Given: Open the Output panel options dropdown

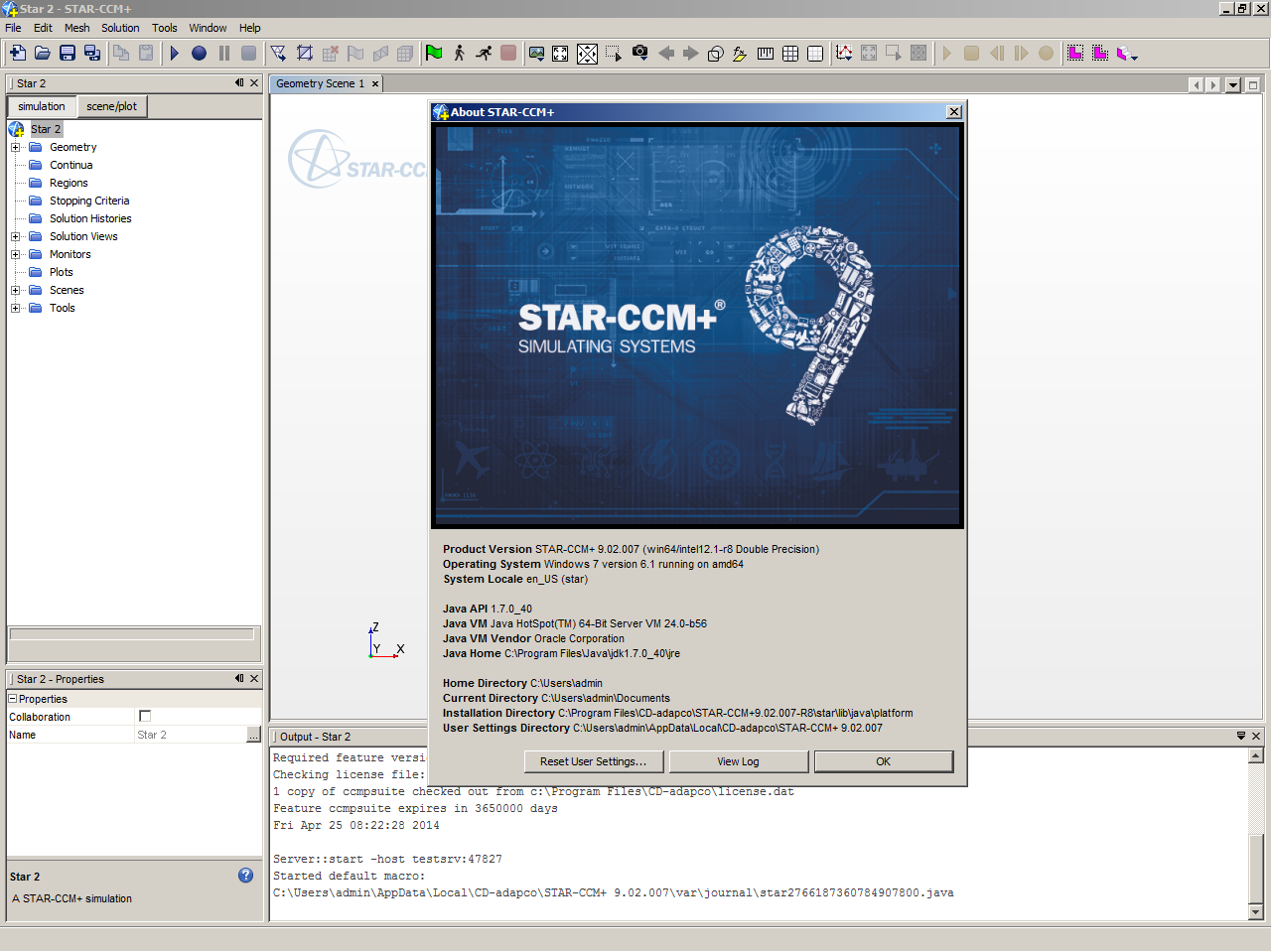Looking at the screenshot, I should click(x=1241, y=736).
